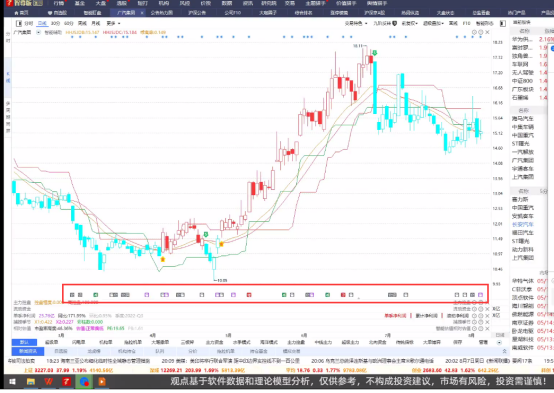This screenshot has width=554, height=393.
Task: Toggle the round button next to 广汽集团 label
Action: pos(39,32)
